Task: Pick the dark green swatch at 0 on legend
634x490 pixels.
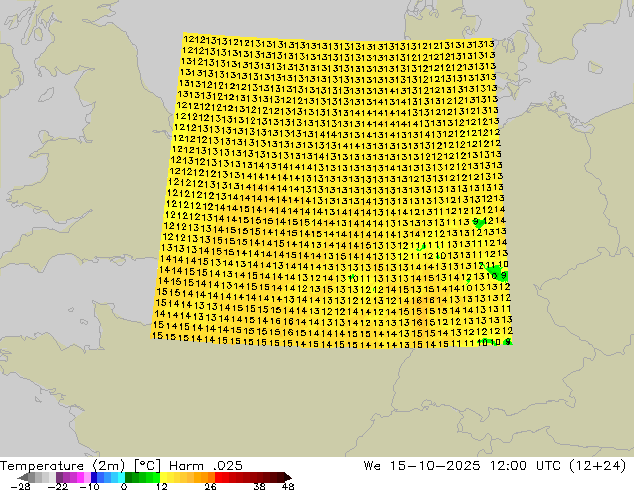Action: pyautogui.click(x=129, y=477)
